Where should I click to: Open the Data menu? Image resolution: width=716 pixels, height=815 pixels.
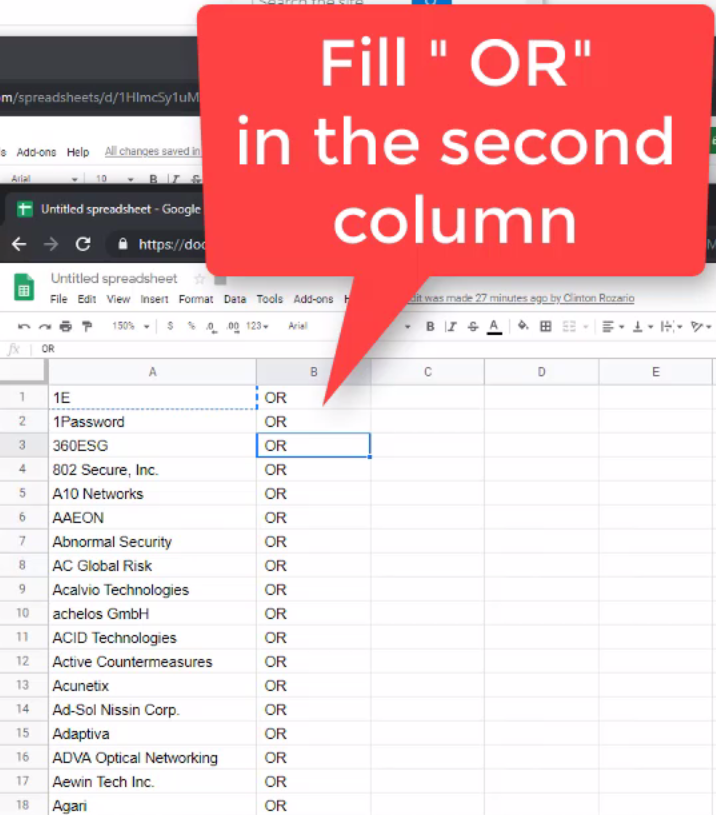click(235, 299)
